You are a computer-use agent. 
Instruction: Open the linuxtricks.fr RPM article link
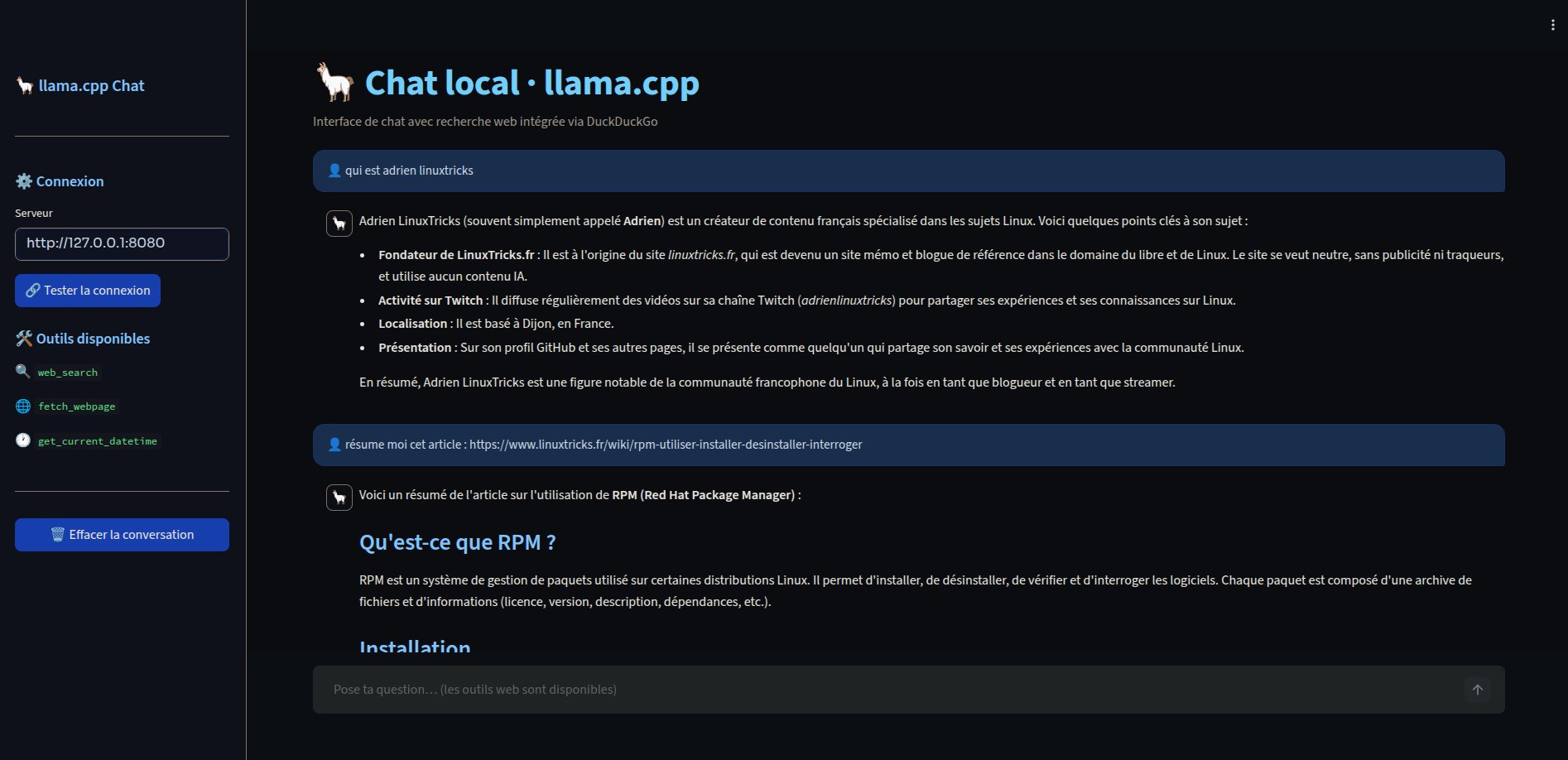pos(666,445)
